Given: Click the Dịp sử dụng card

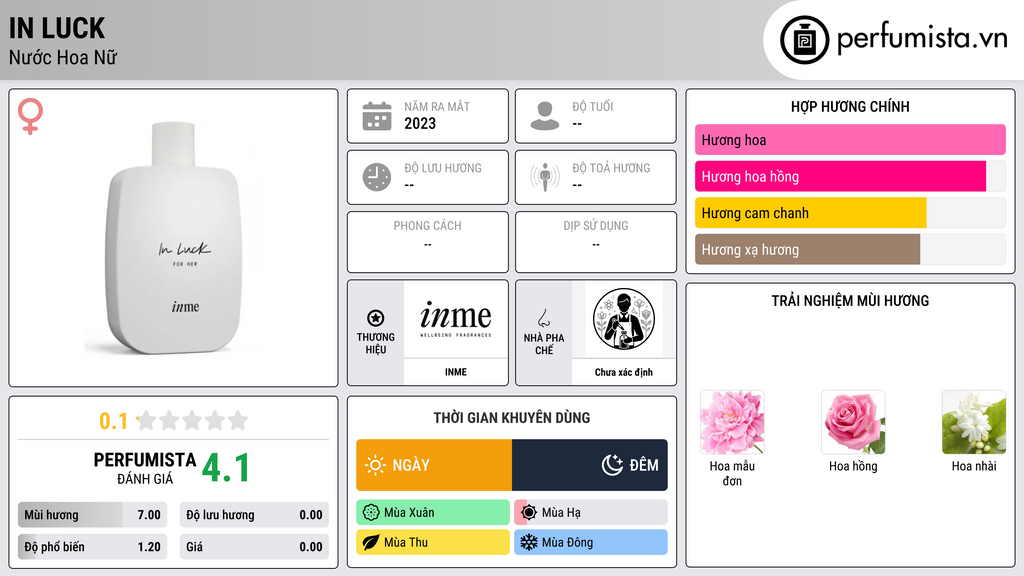Looking at the screenshot, I should 596,242.
